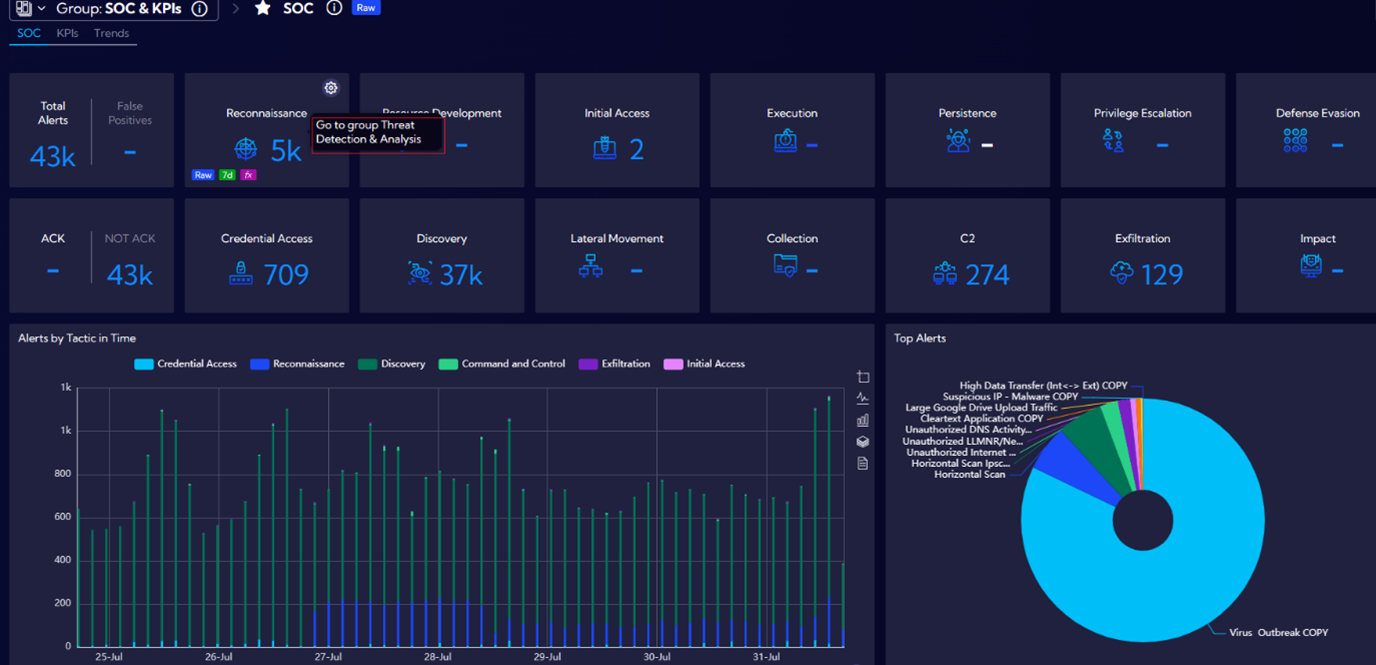This screenshot has height=665, width=1376.
Task: Click the stack layers icon on chart toolbar
Action: [863, 442]
